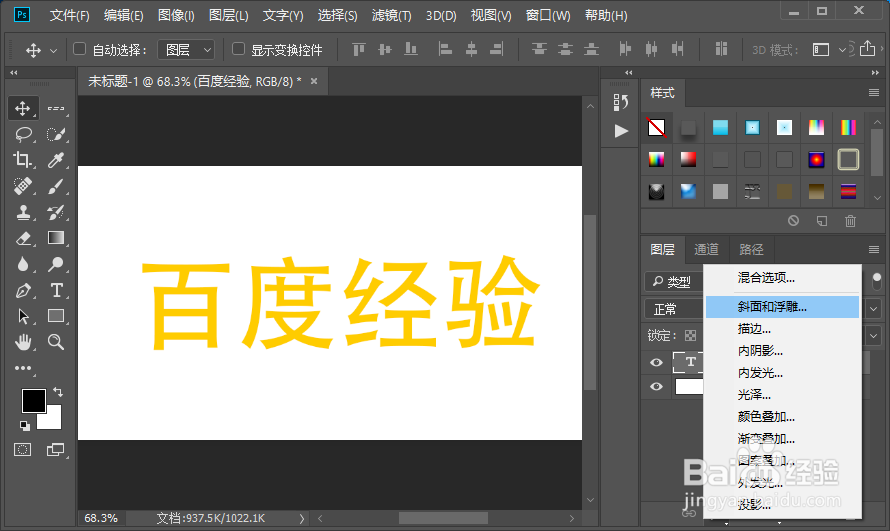
Task: Select the Dodge tool
Action: pos(56,264)
